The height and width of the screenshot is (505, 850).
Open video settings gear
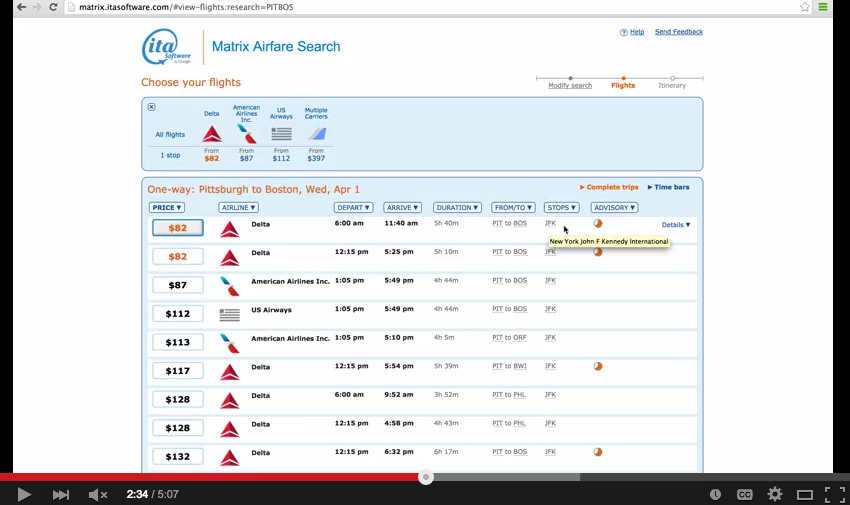(x=775, y=494)
